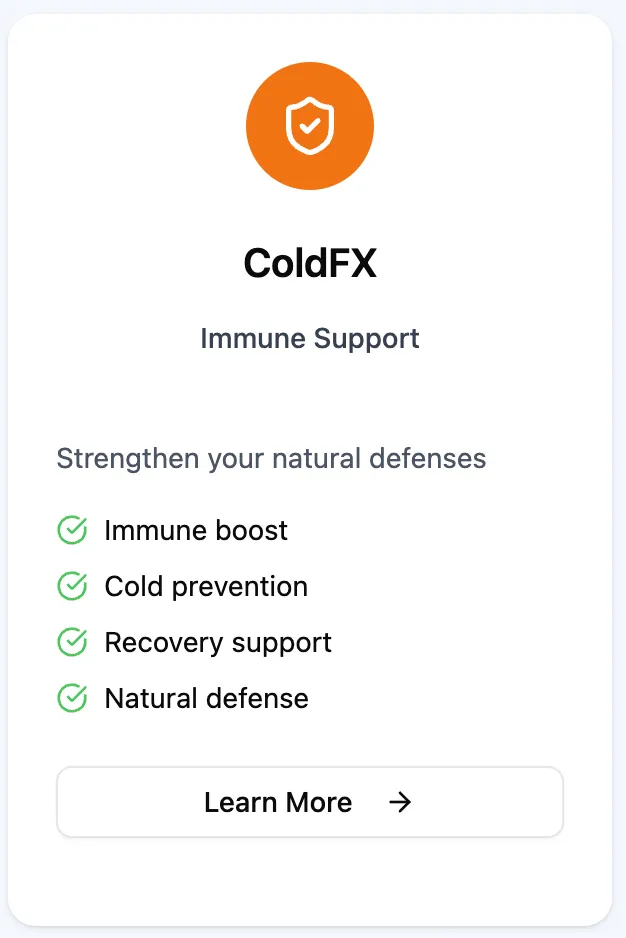Screen dimensions: 626x938
Task: Click the Strengthen your natural defenses text
Action: pyautogui.click(x=271, y=459)
